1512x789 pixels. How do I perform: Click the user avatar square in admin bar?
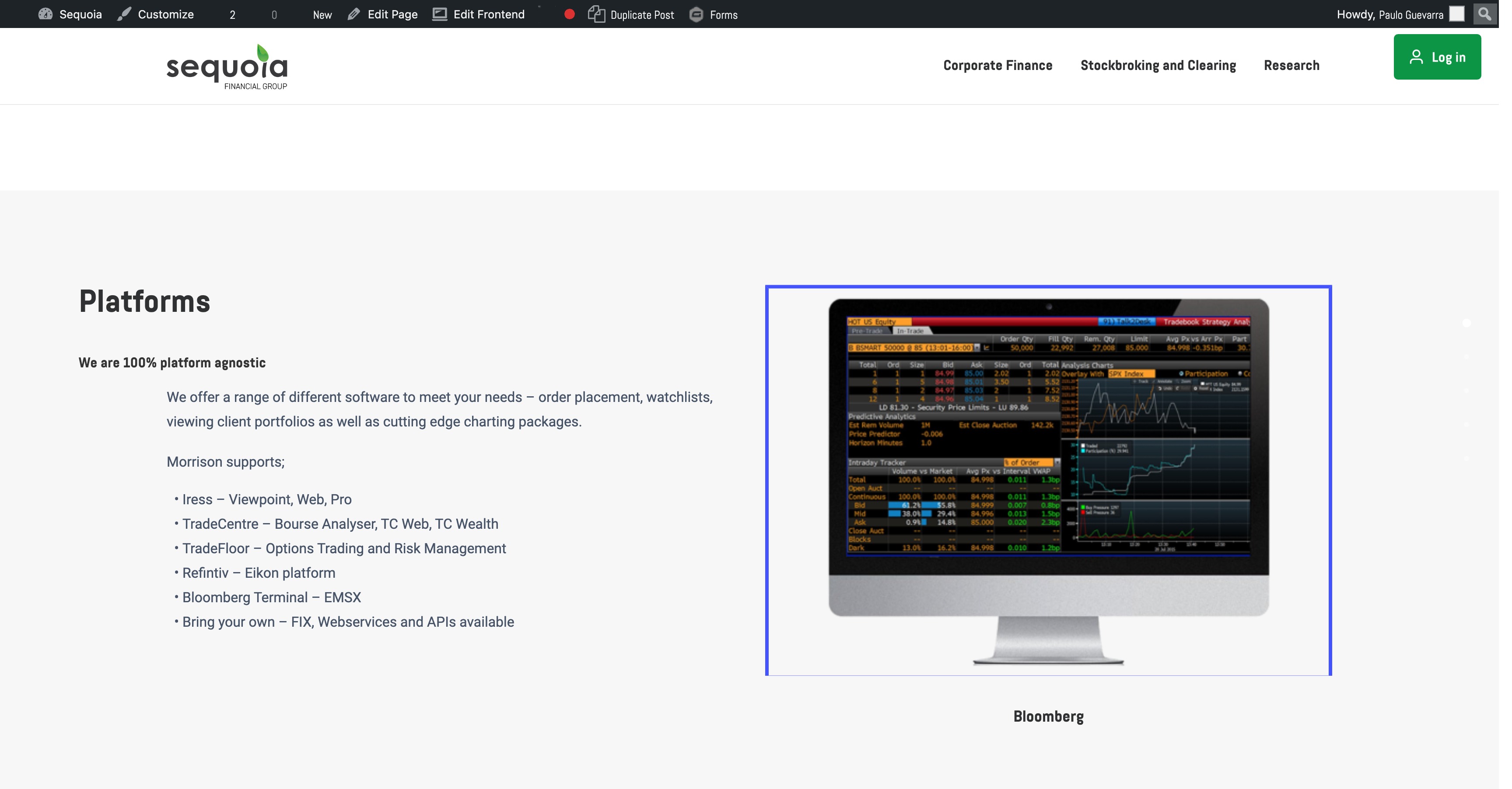[x=1457, y=14]
